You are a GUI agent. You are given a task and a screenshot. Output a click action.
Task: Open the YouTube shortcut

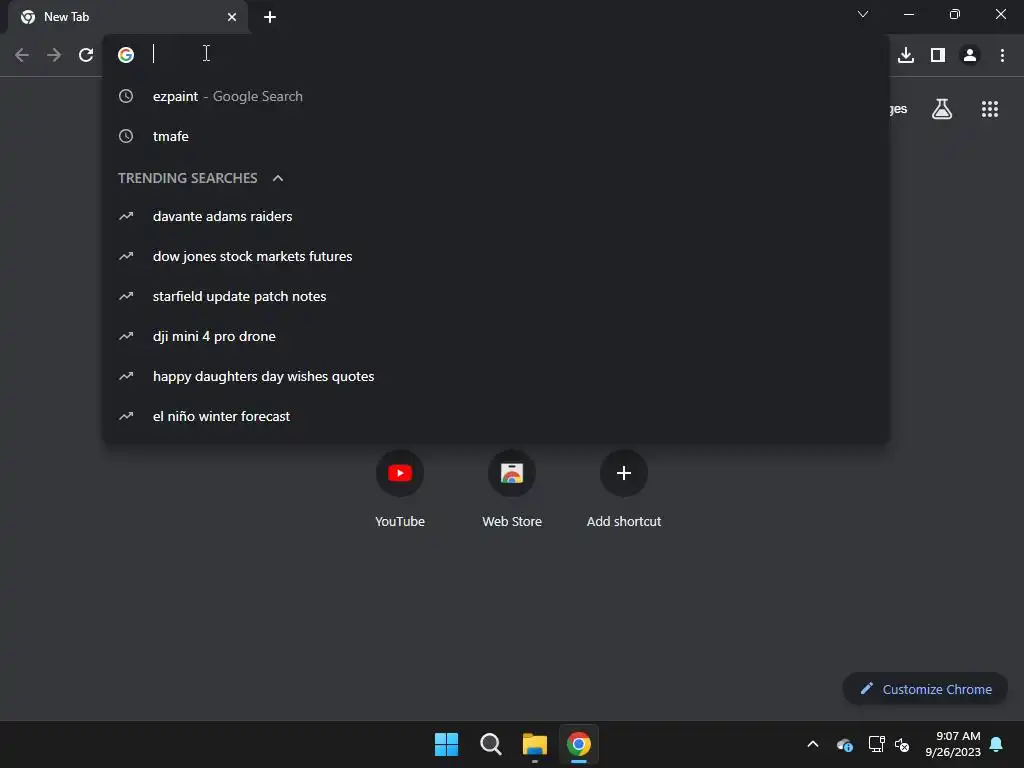click(x=400, y=488)
